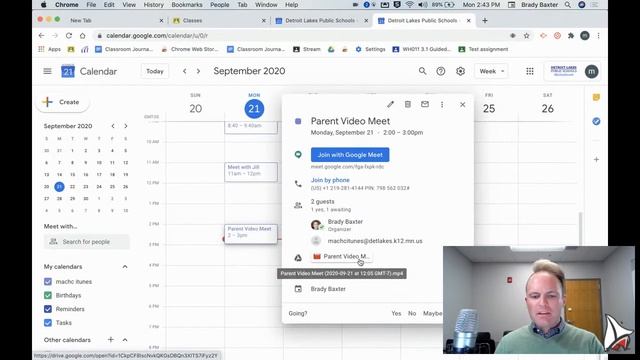Click the Search for people field

point(87,242)
